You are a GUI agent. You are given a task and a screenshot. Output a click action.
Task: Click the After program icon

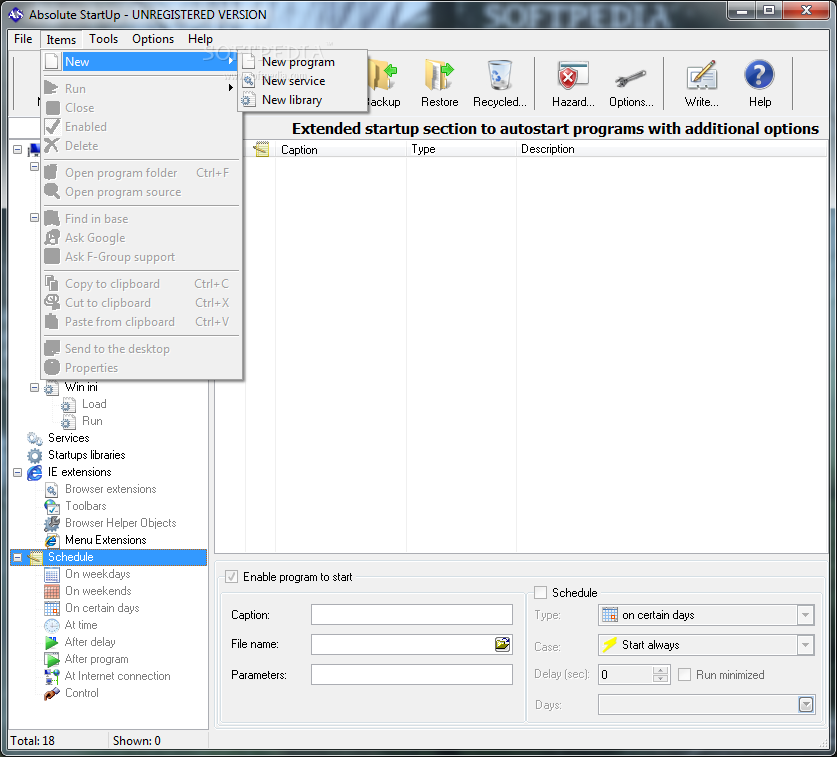click(52, 659)
